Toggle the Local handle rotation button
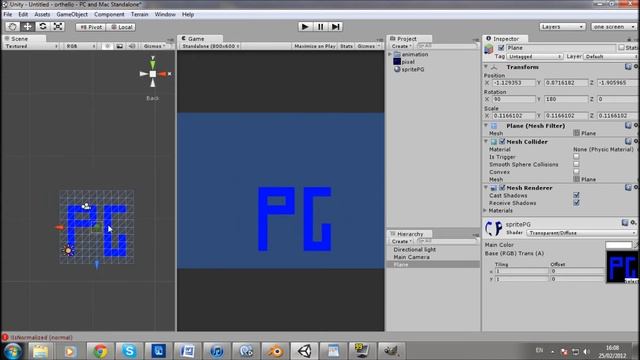640x360 pixels. tap(121, 27)
